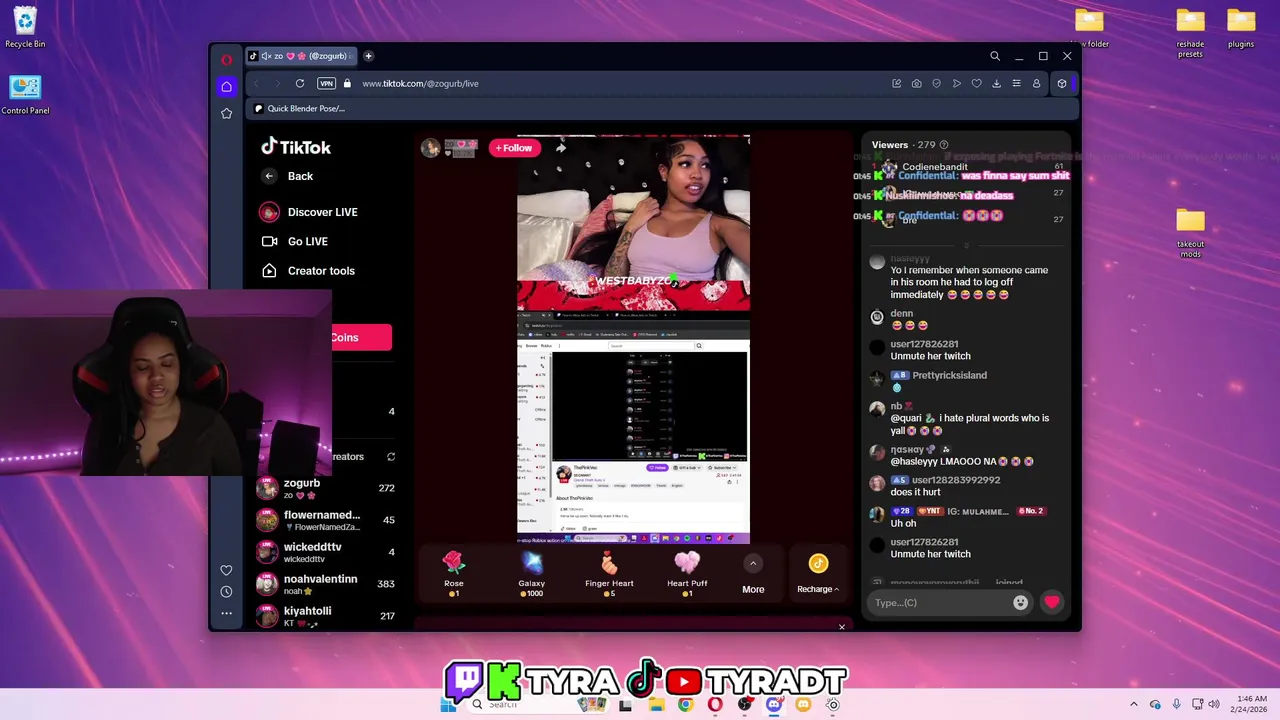Show hidden system tray icons
1280x720 pixels.
pos(1133,704)
